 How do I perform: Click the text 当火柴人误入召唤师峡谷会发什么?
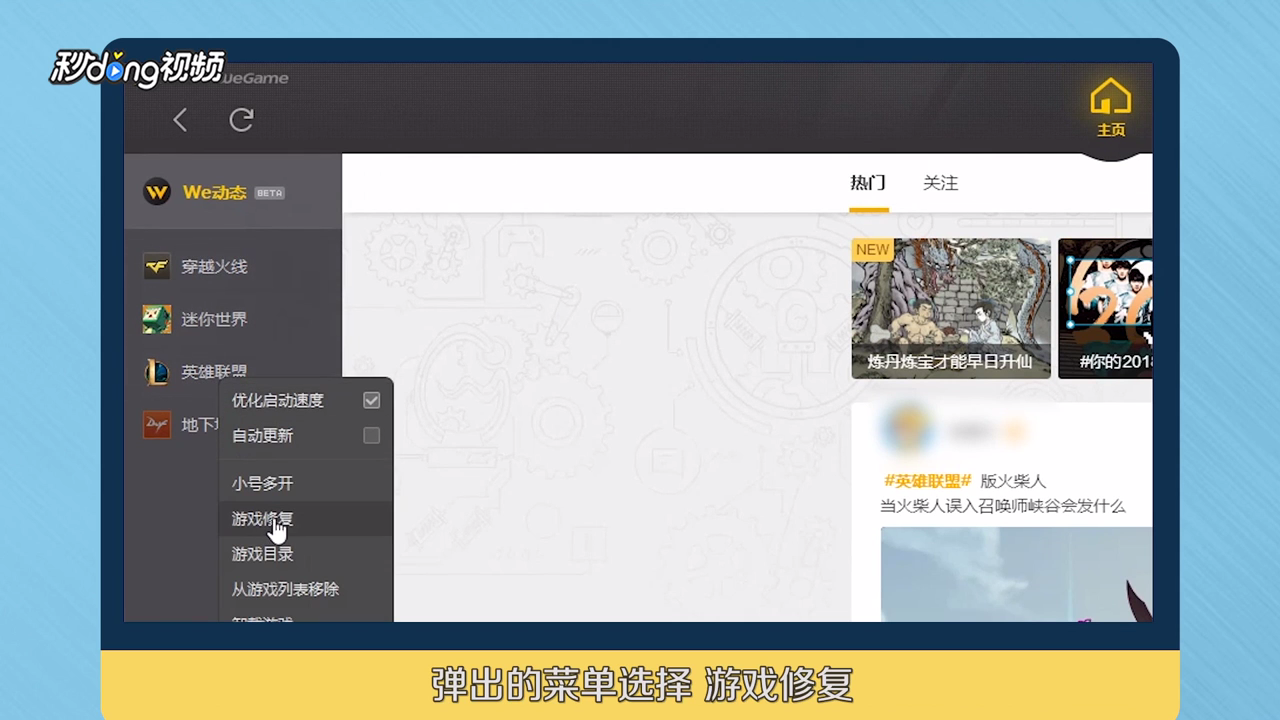click(1002, 506)
